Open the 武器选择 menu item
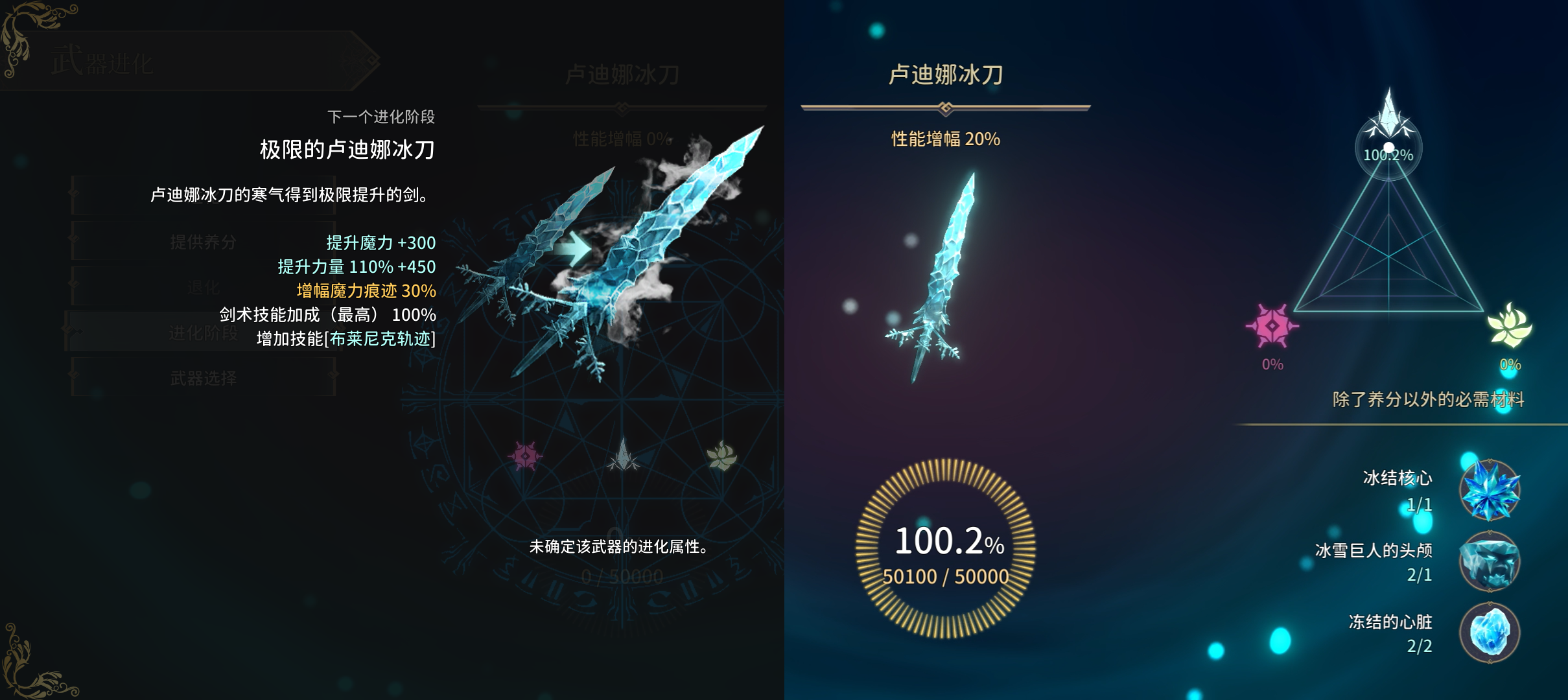 (x=204, y=377)
